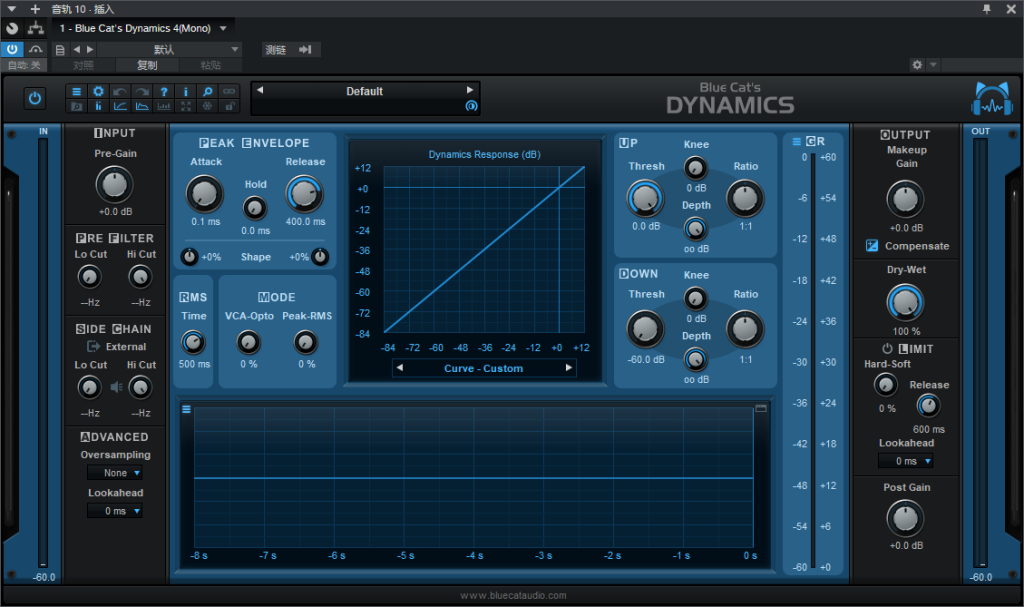Click the Down Ratio knob

coord(745,329)
